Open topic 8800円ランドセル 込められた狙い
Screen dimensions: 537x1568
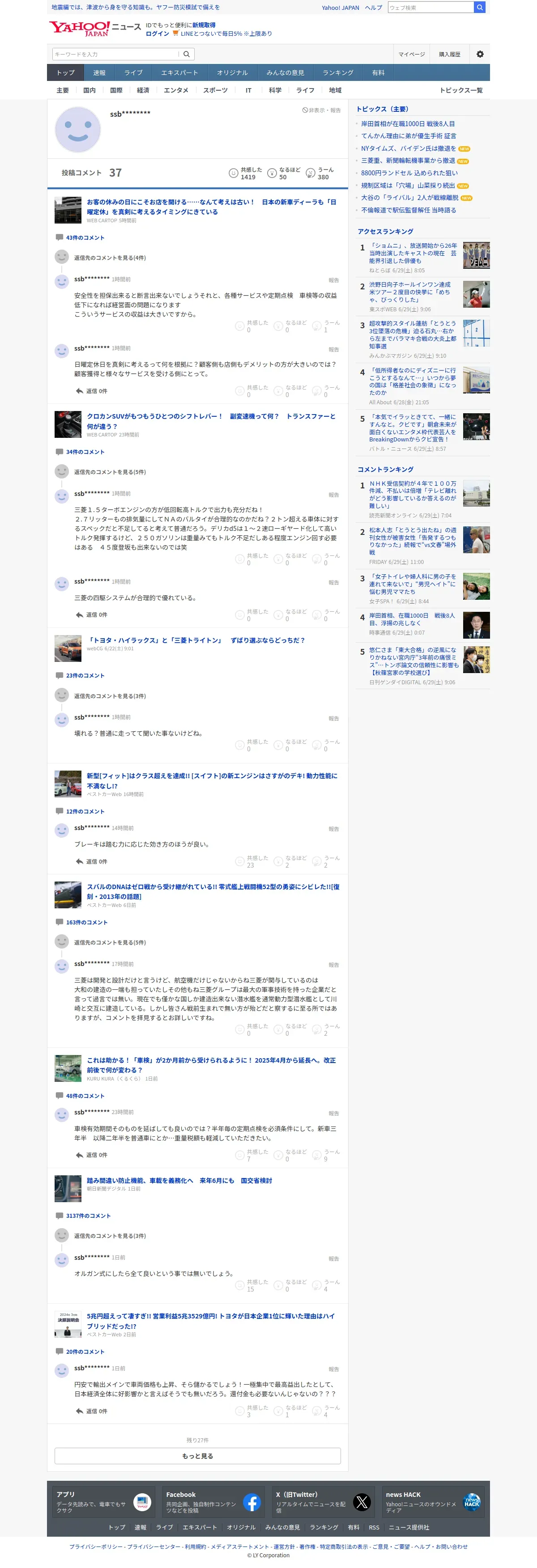pos(409,173)
